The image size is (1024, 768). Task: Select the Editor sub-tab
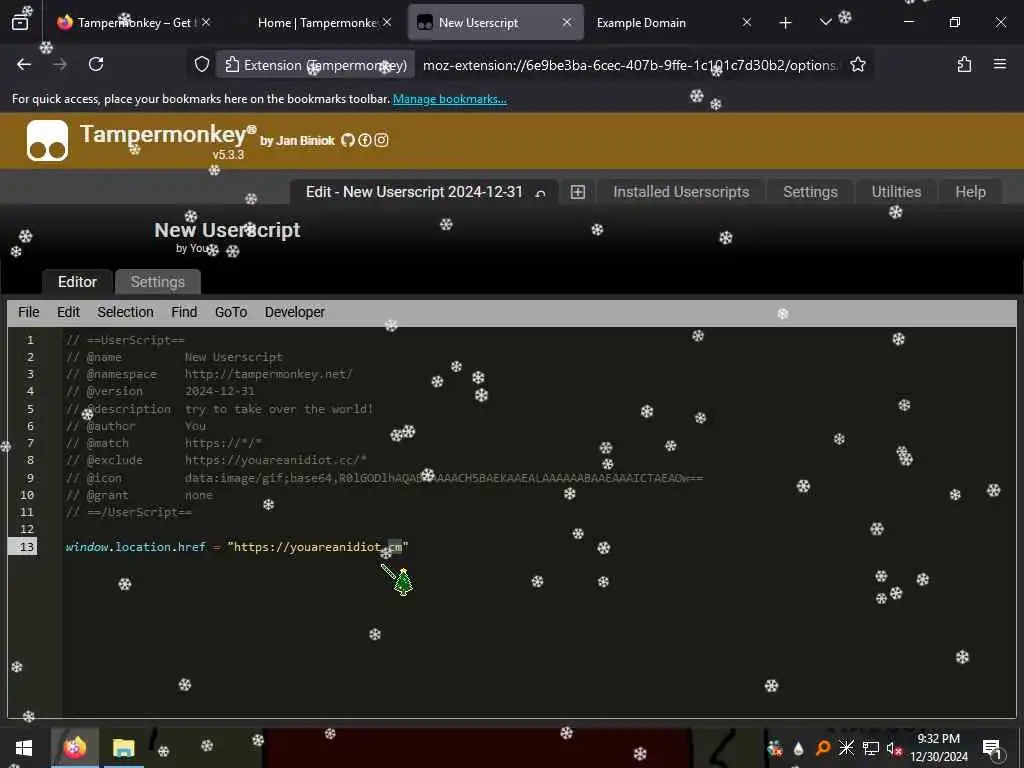click(77, 282)
